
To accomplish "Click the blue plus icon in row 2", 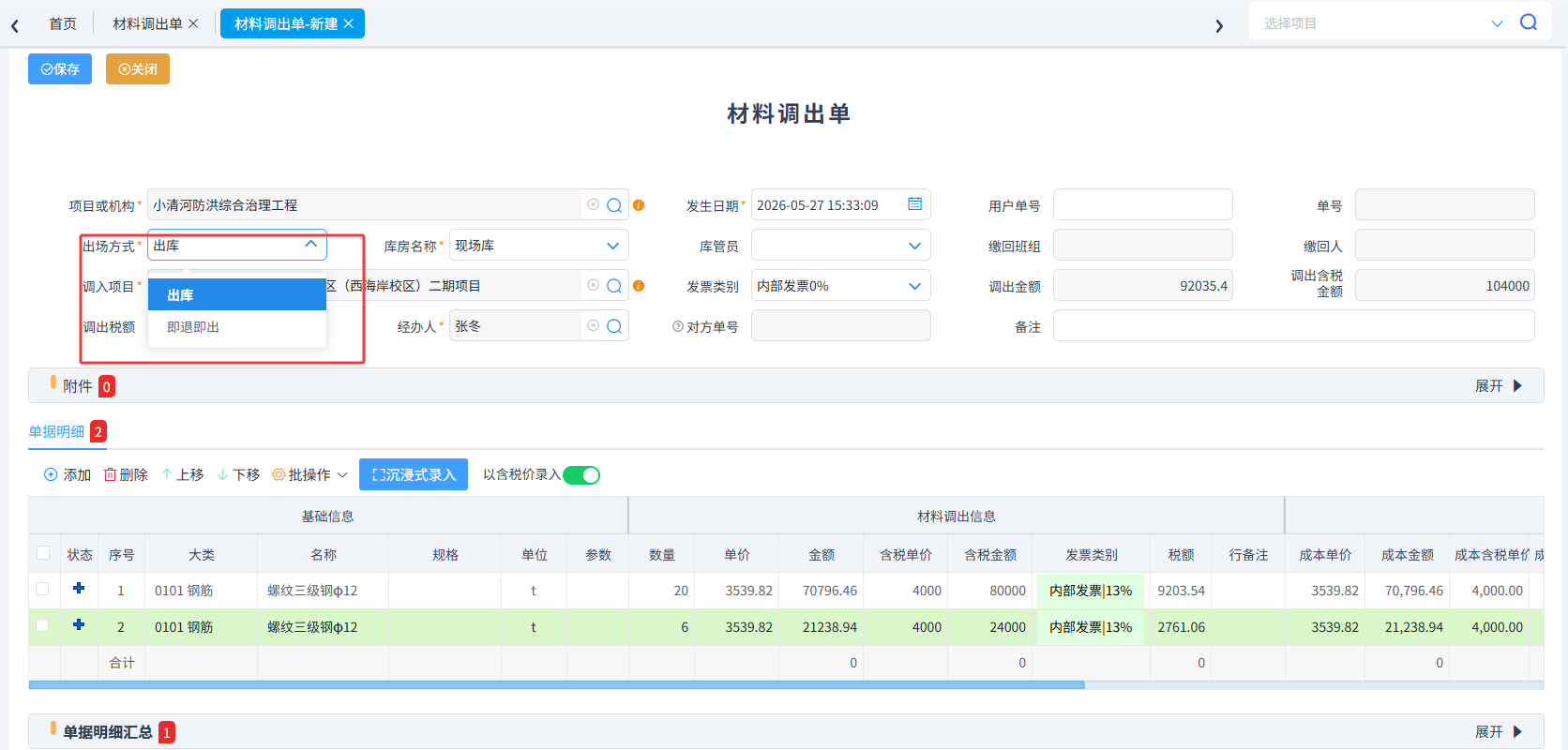I will (79, 624).
